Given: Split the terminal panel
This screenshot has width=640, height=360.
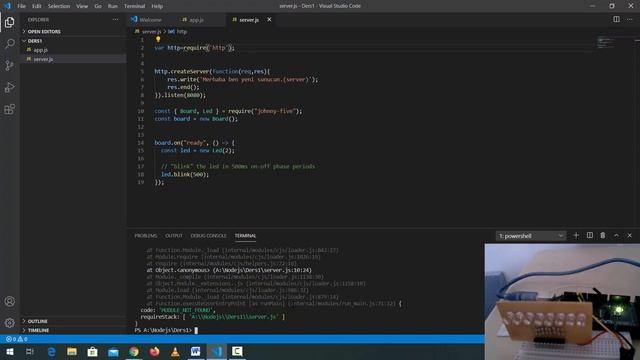Looking at the screenshot, I should coord(589,236).
